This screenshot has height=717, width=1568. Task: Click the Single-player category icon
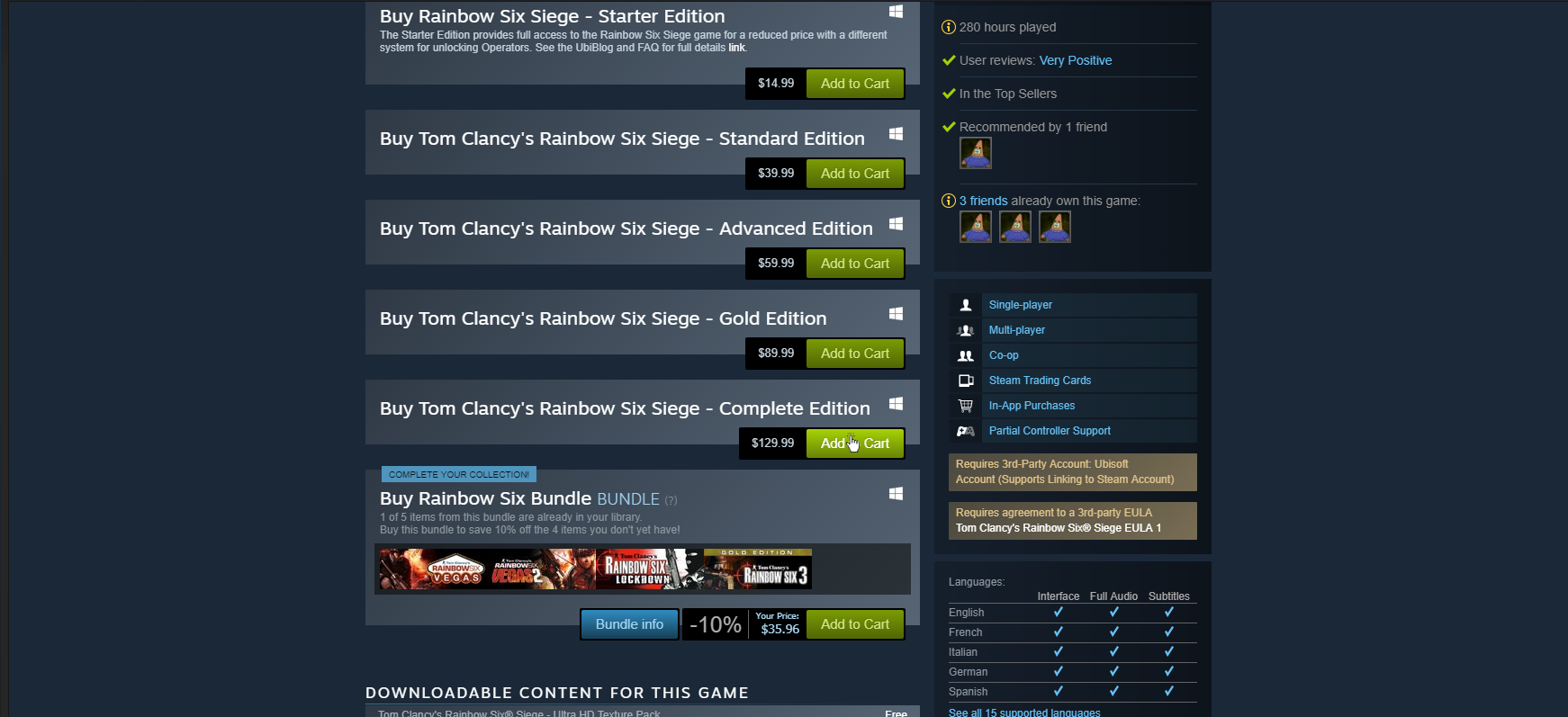click(x=966, y=305)
